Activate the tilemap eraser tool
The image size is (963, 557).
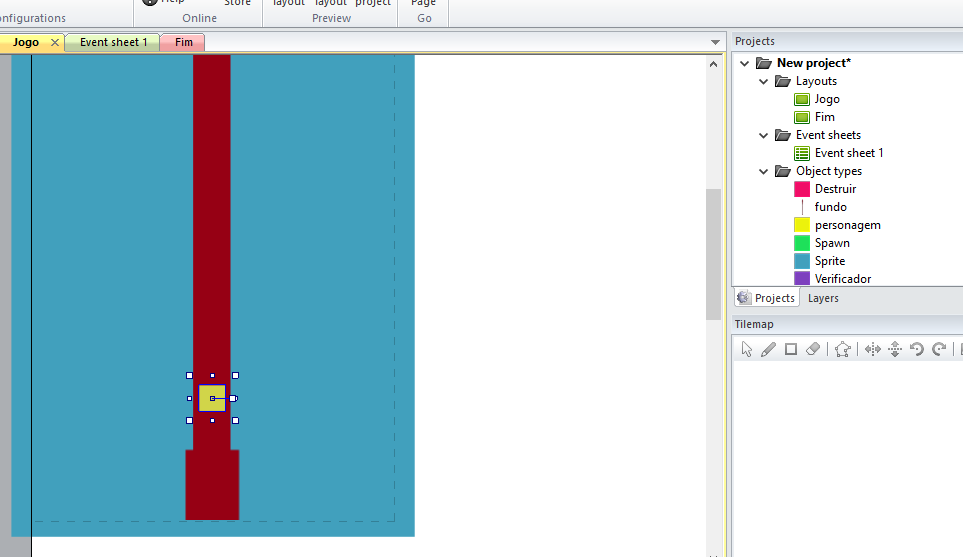pyautogui.click(x=812, y=349)
